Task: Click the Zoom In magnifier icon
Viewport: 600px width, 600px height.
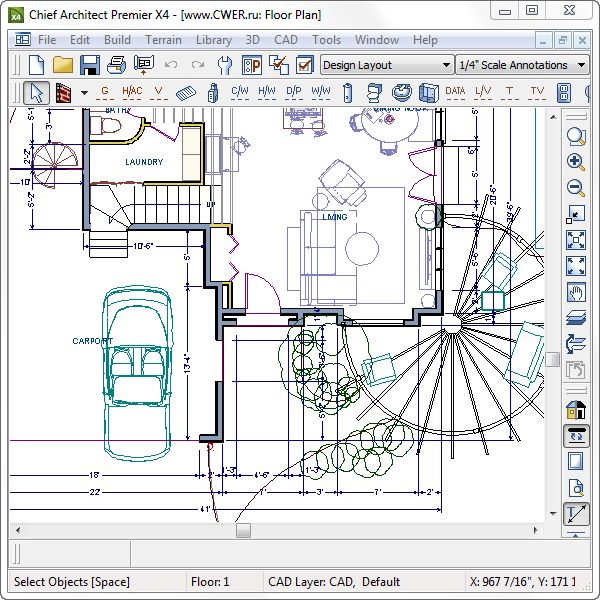Action: (x=576, y=162)
